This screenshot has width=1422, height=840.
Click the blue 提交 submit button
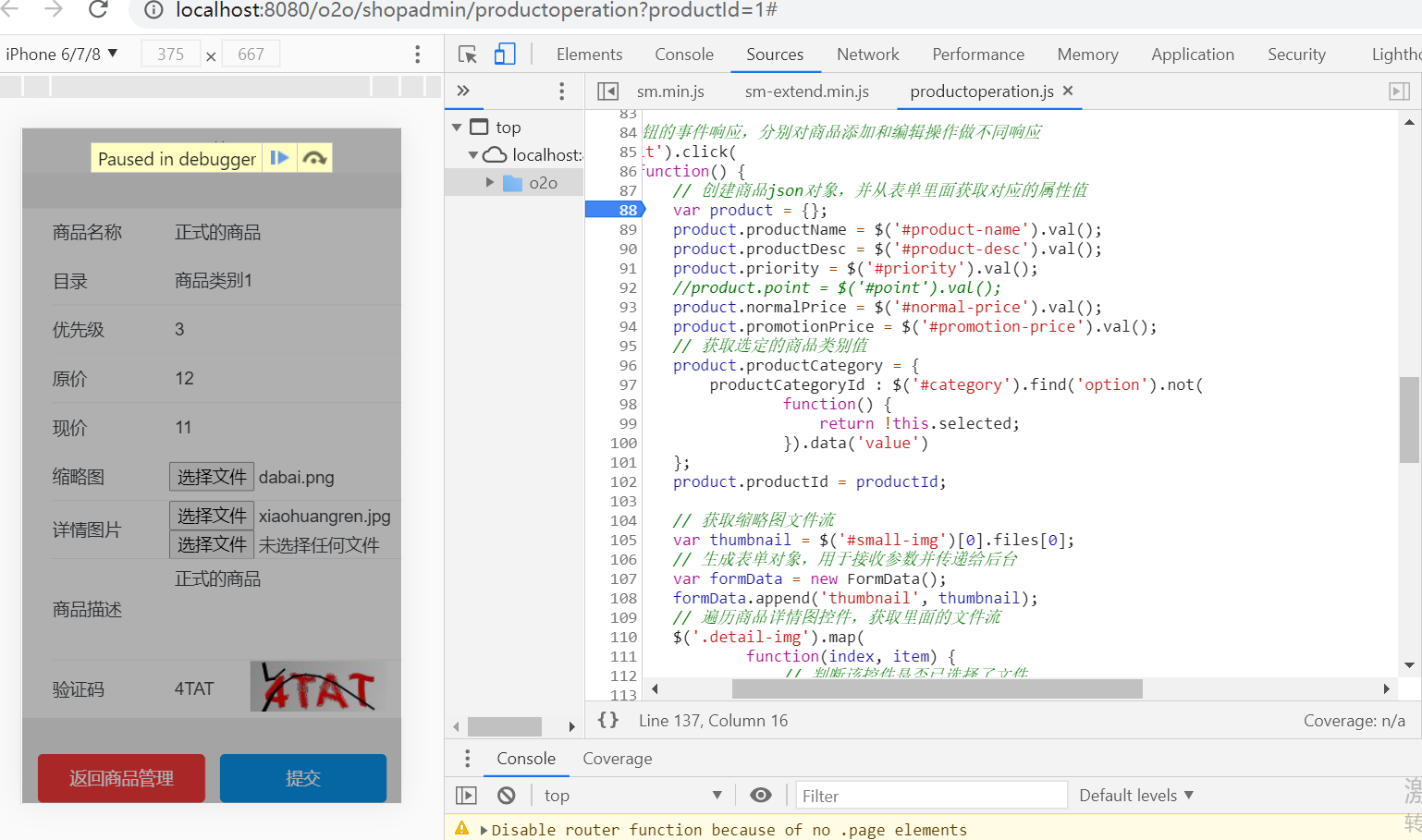(303, 778)
